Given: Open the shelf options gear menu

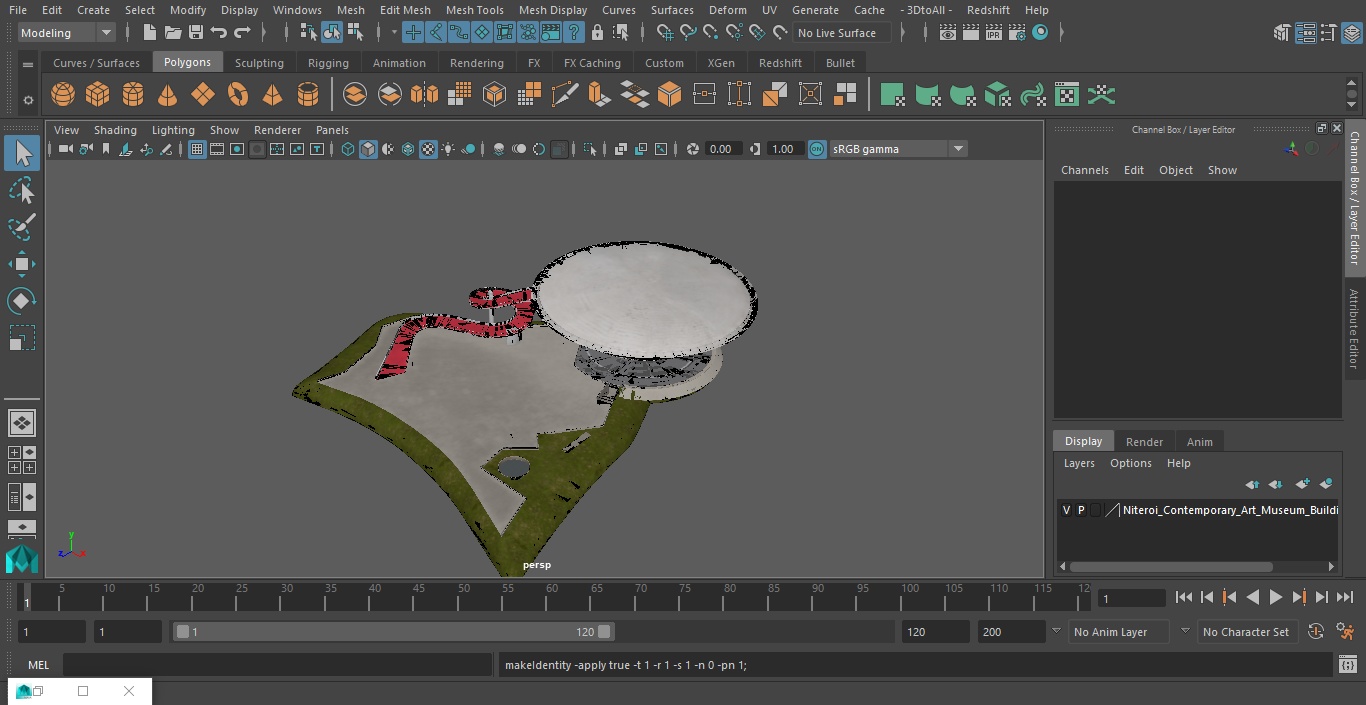Looking at the screenshot, I should 28,99.
